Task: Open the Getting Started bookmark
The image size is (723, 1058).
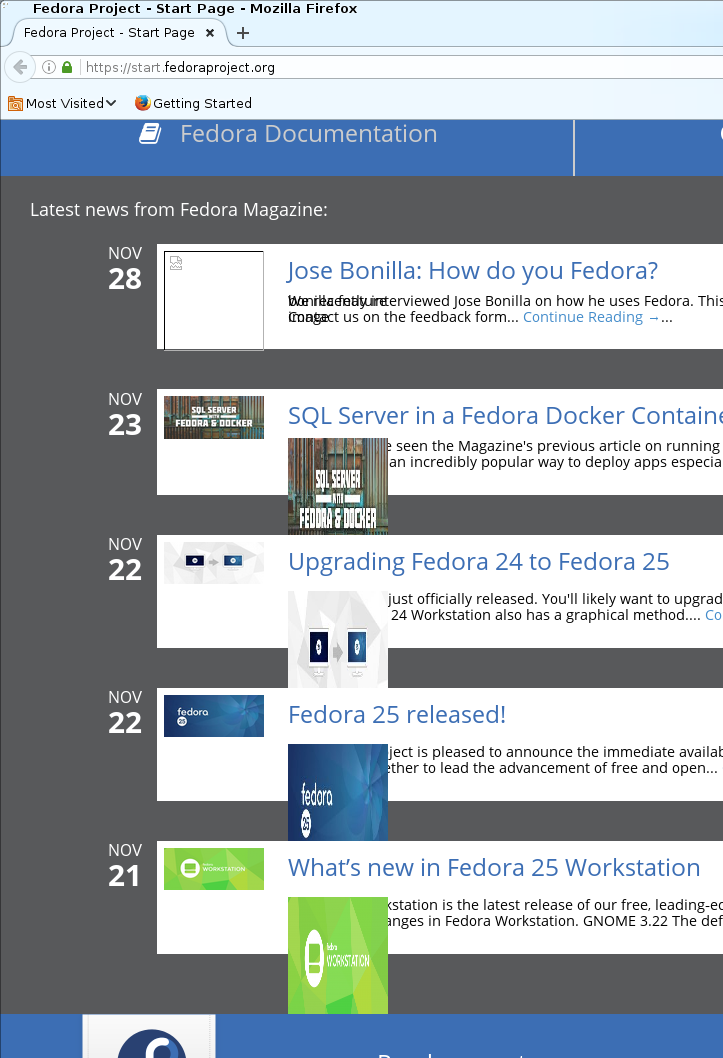Action: (x=202, y=103)
